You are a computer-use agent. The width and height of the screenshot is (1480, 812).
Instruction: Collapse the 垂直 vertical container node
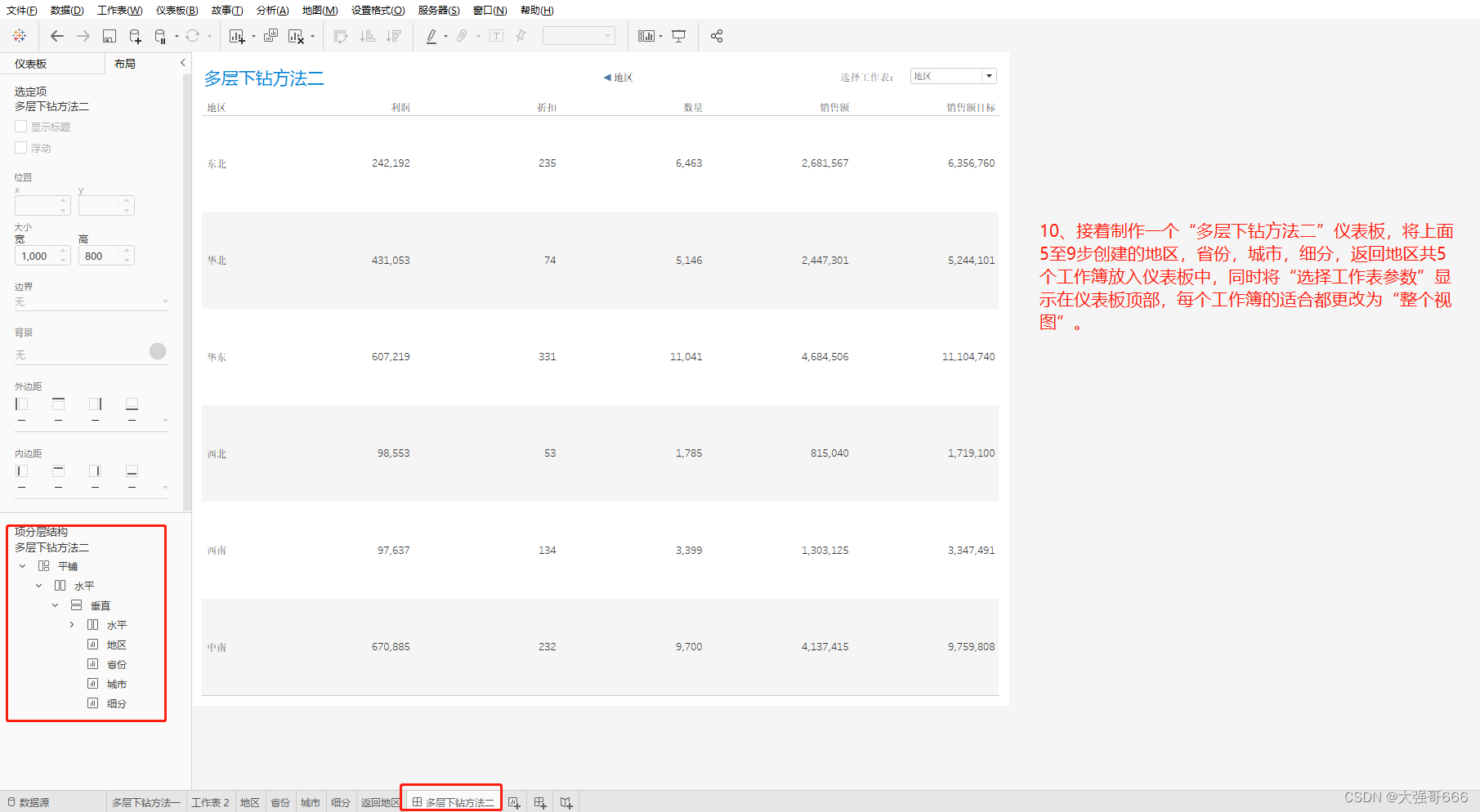(56, 605)
